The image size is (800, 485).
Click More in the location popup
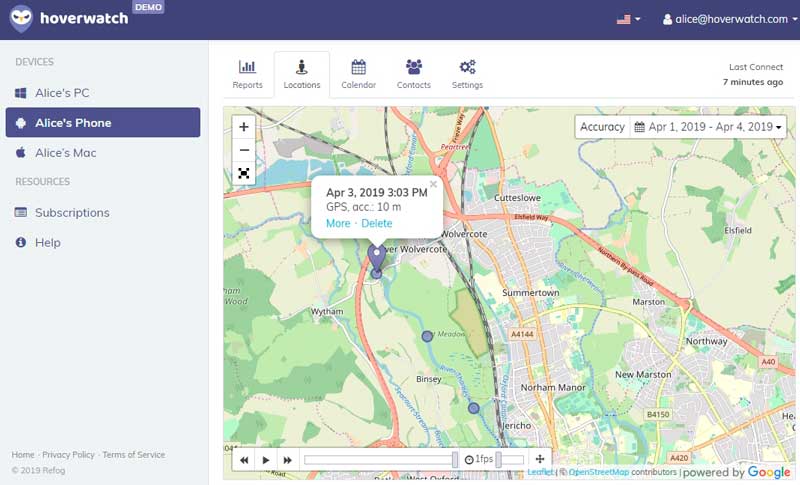click(x=338, y=223)
